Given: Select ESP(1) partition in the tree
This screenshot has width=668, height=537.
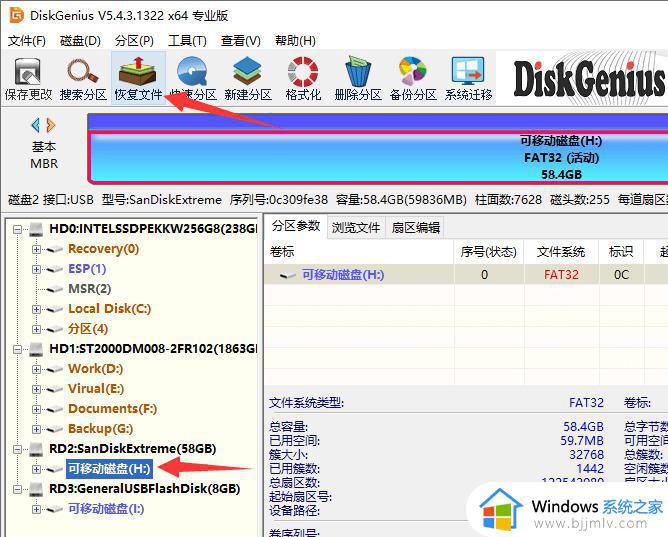Looking at the screenshot, I should click(x=87, y=269).
